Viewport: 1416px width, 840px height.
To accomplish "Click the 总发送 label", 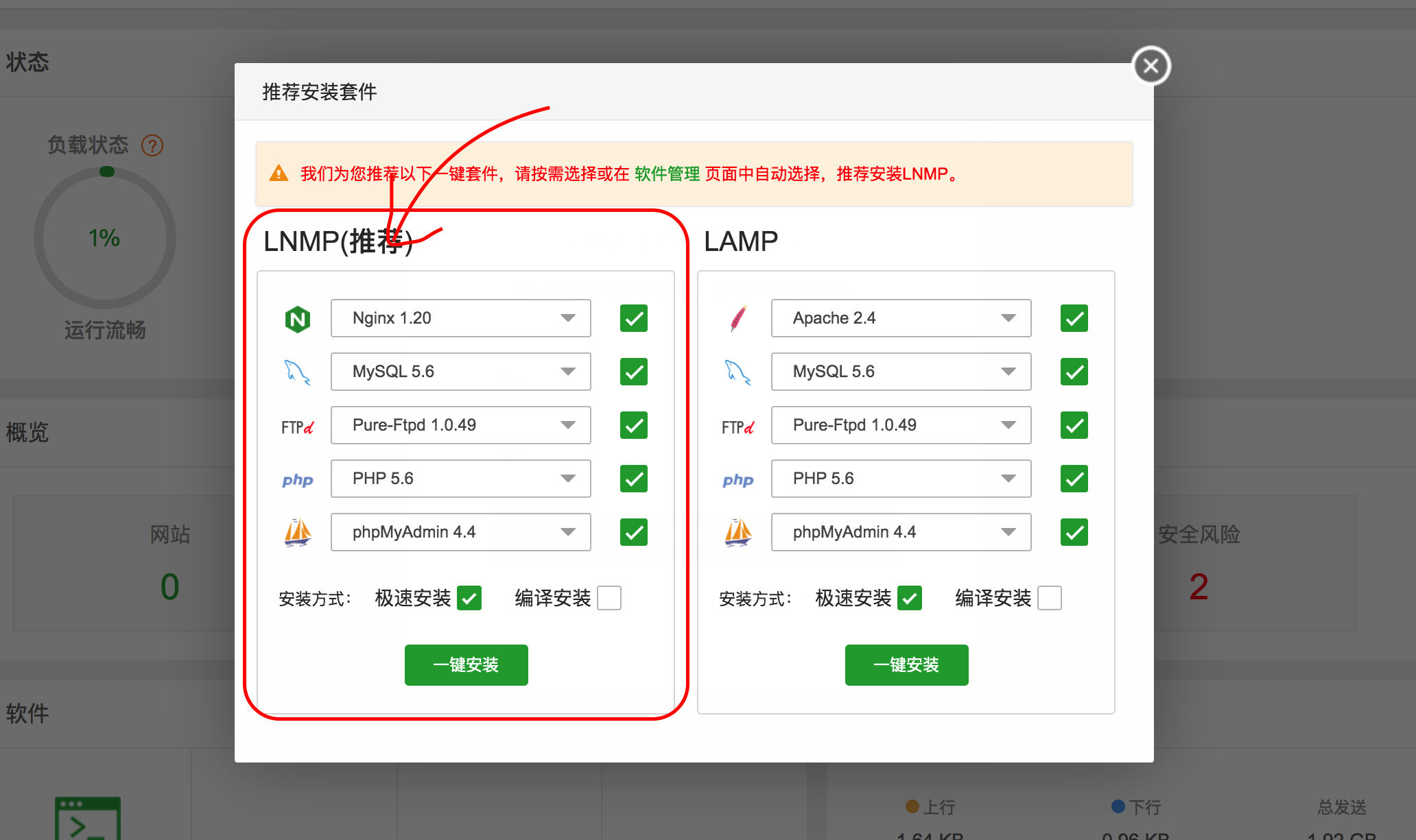I will [x=1342, y=806].
